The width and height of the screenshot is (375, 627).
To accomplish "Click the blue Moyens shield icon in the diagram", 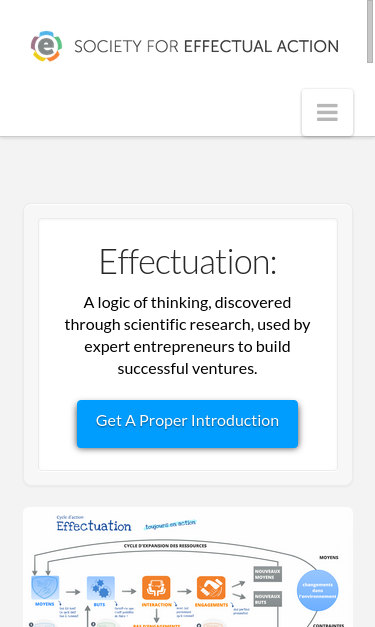I will point(45,587).
